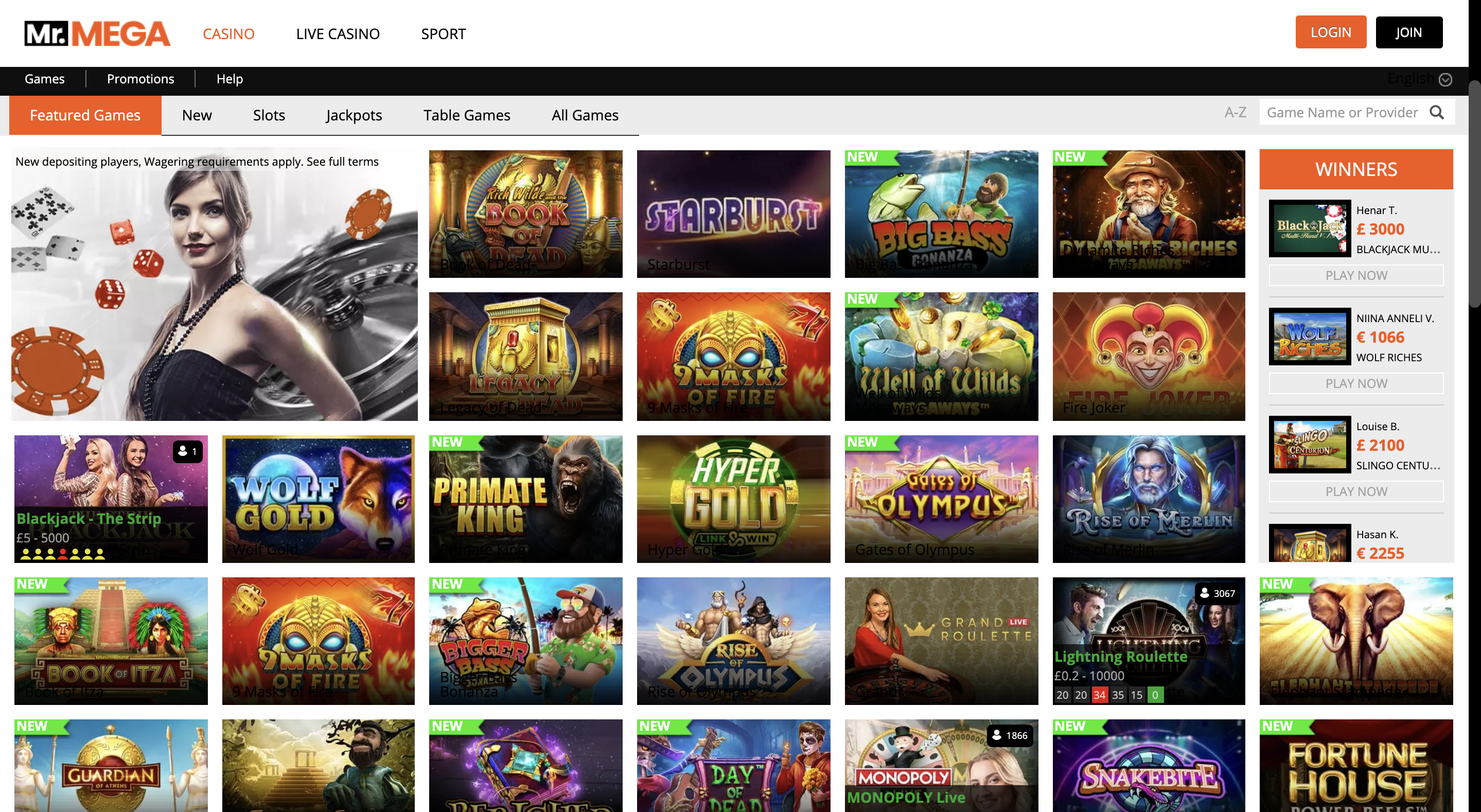Click PLAY NOW under Niina Anneli V.
The width and height of the screenshot is (1481, 812).
tap(1355, 383)
